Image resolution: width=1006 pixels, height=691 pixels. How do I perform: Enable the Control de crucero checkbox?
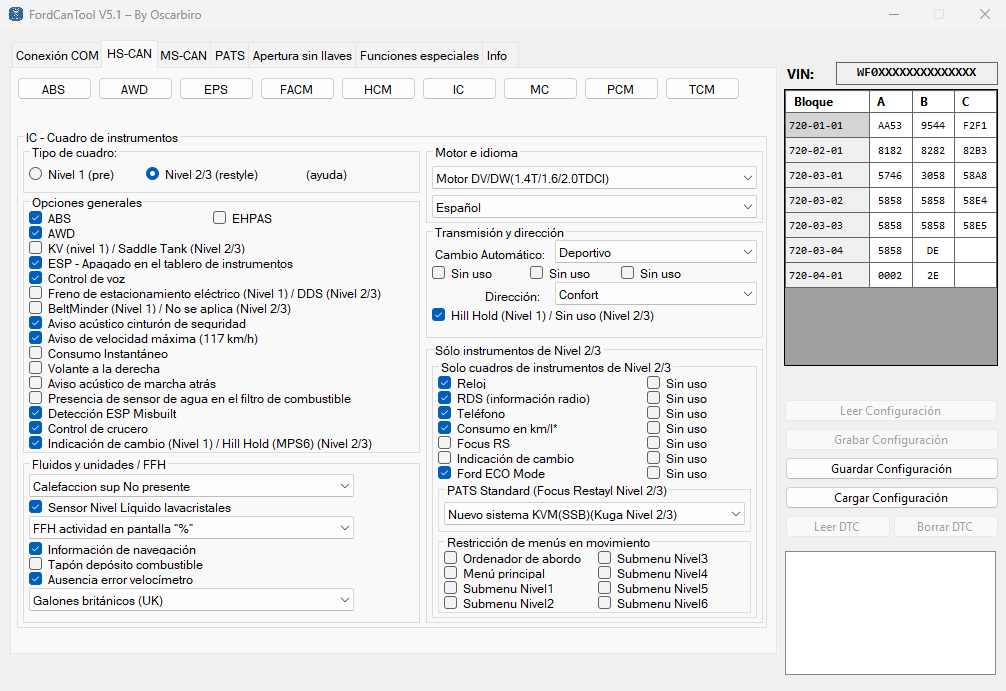coord(37,428)
